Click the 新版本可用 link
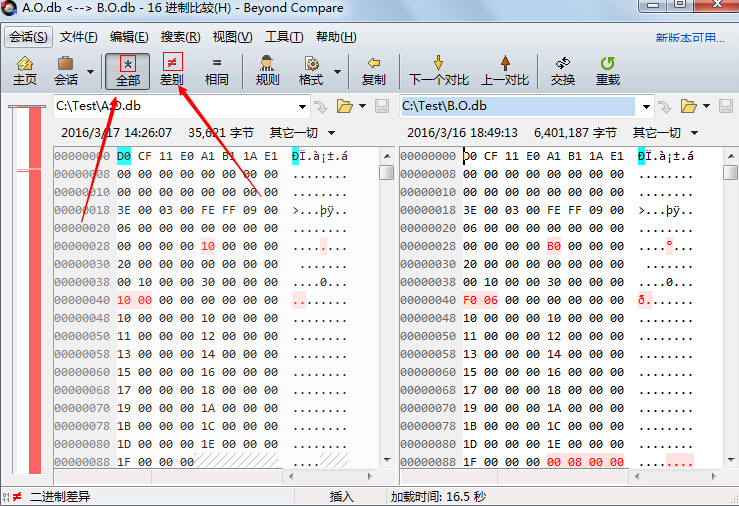The width and height of the screenshot is (739, 506). tap(690, 38)
